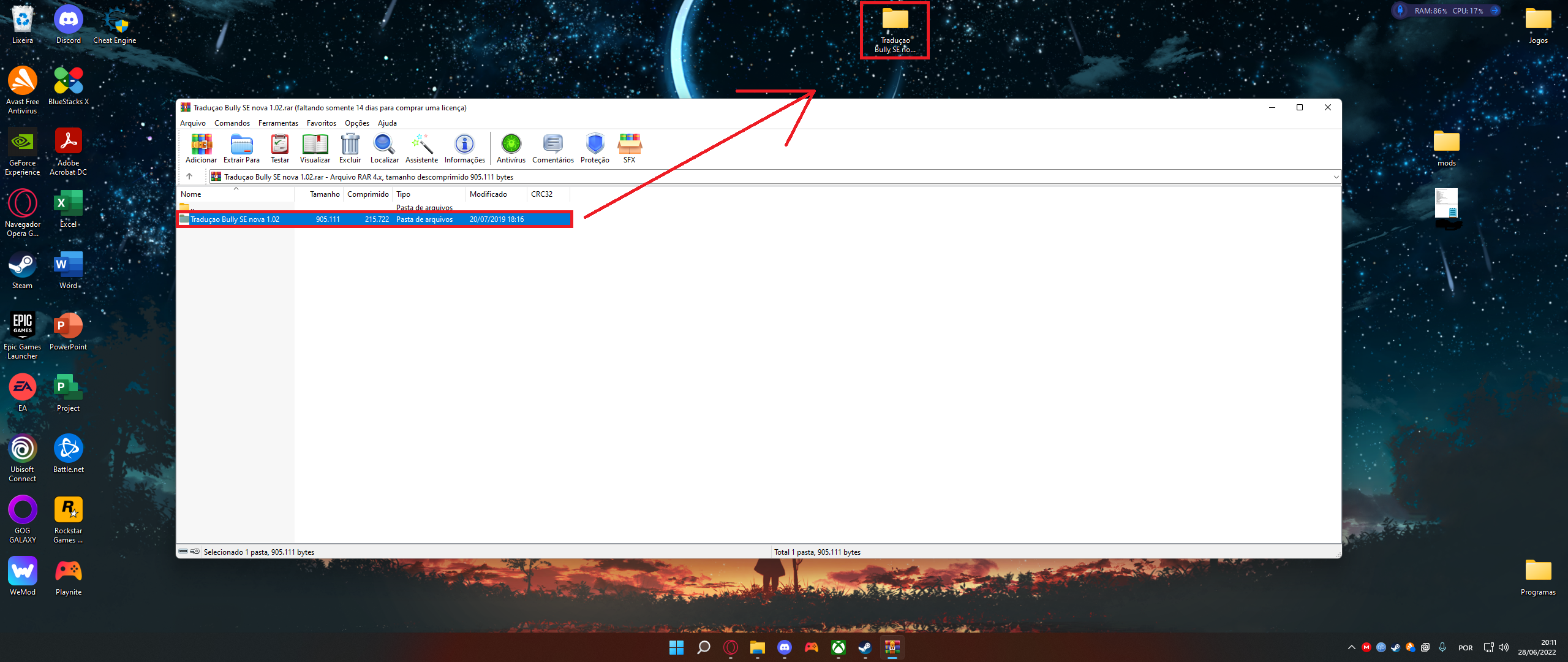
Task: Open the Visualizar tool
Action: click(x=315, y=148)
